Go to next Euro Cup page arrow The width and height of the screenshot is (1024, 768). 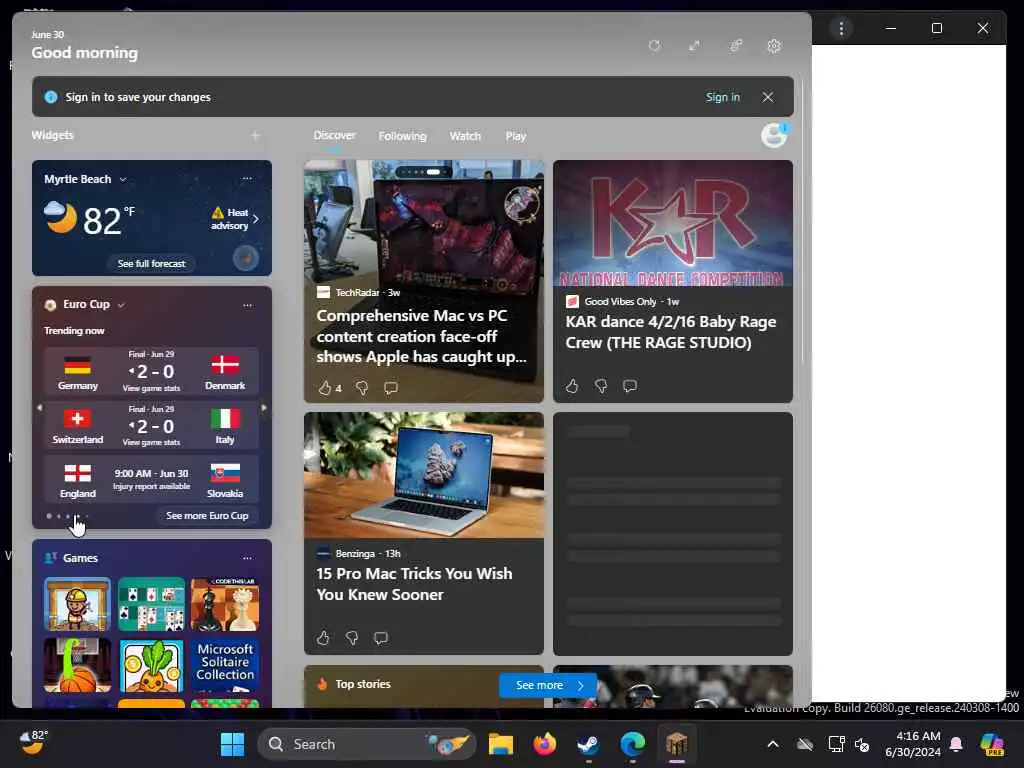pos(264,408)
